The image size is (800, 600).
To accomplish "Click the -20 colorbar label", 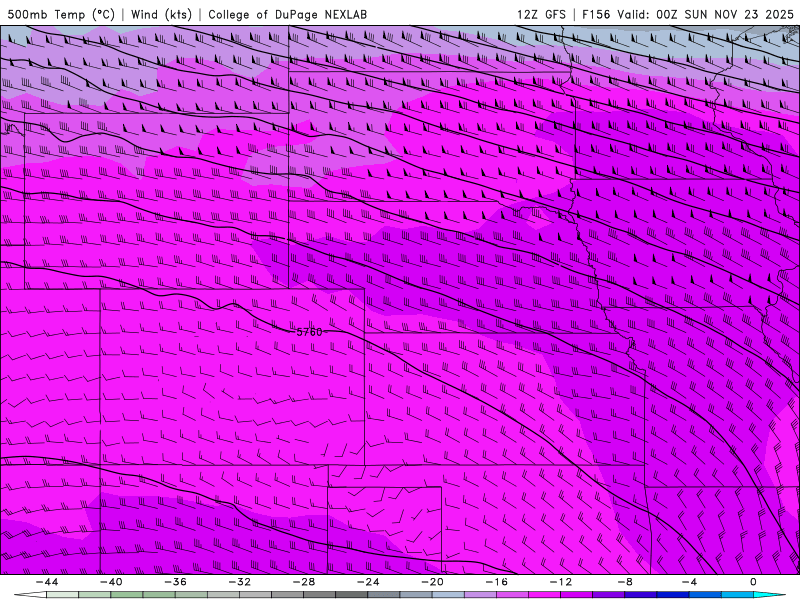I will point(433,582).
